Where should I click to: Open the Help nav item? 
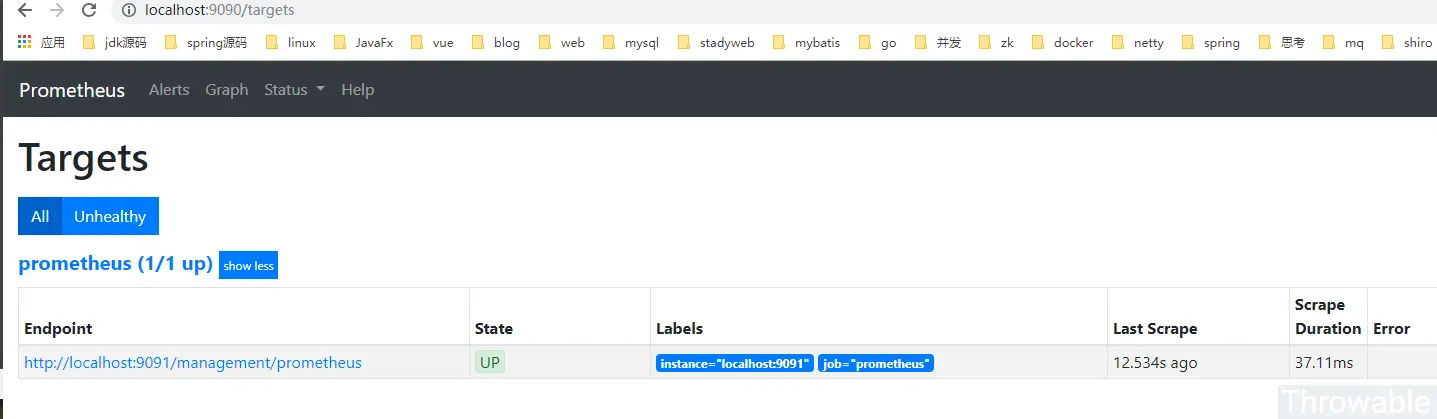point(357,90)
